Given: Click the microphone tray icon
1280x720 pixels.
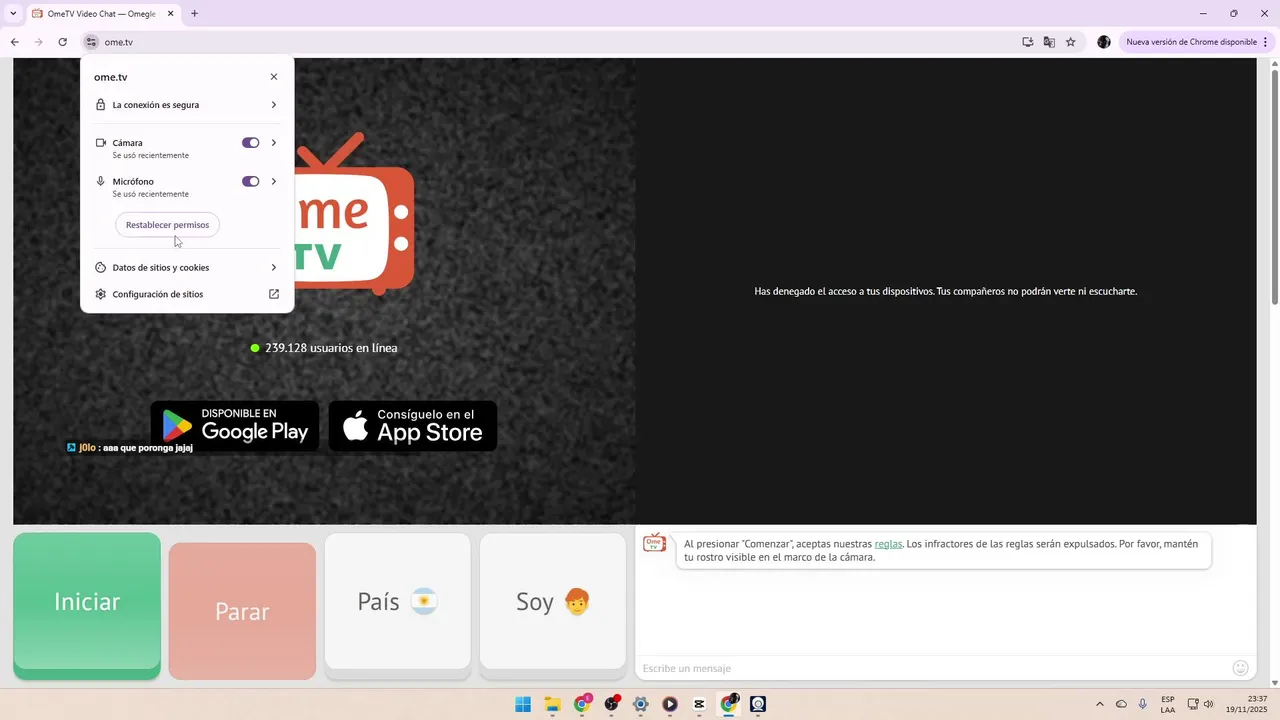Looking at the screenshot, I should click(x=1143, y=704).
